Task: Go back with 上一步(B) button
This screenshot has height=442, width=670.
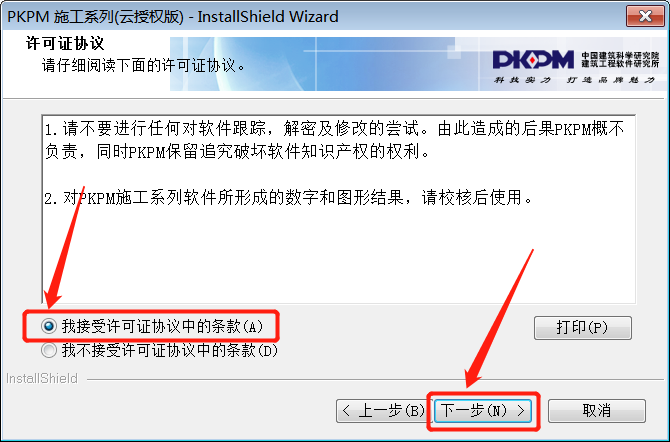Action: (384, 411)
